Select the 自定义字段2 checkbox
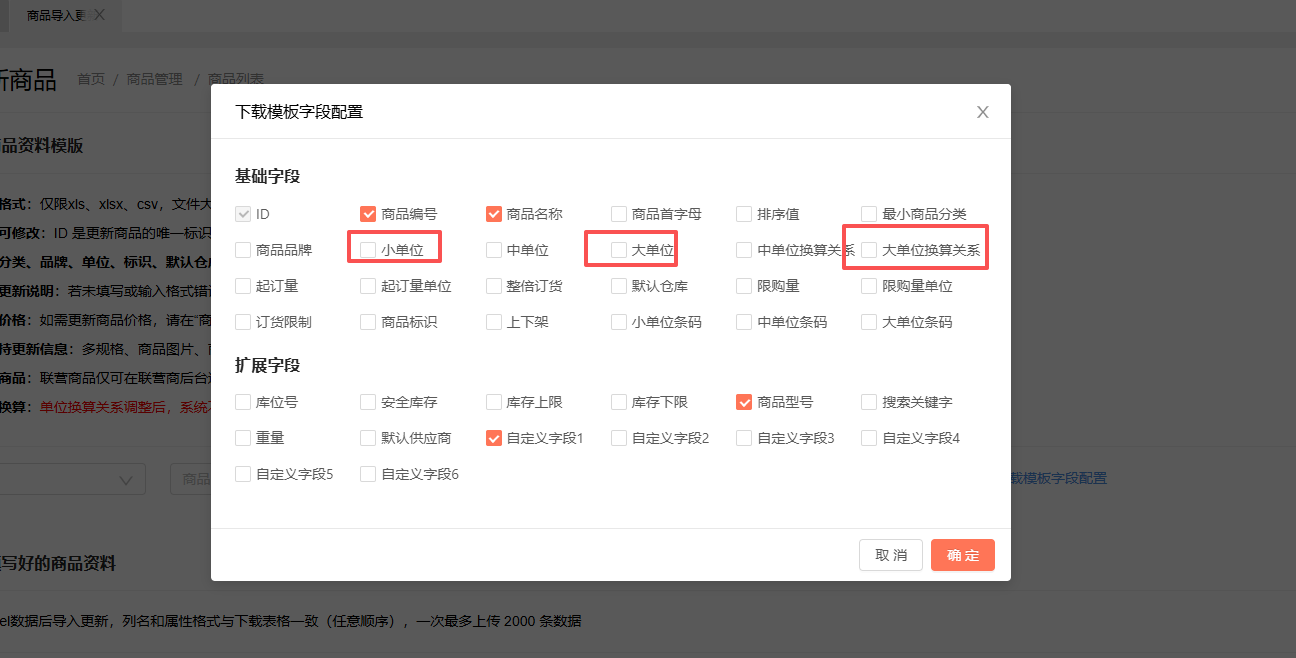The image size is (1296, 658). [619, 438]
